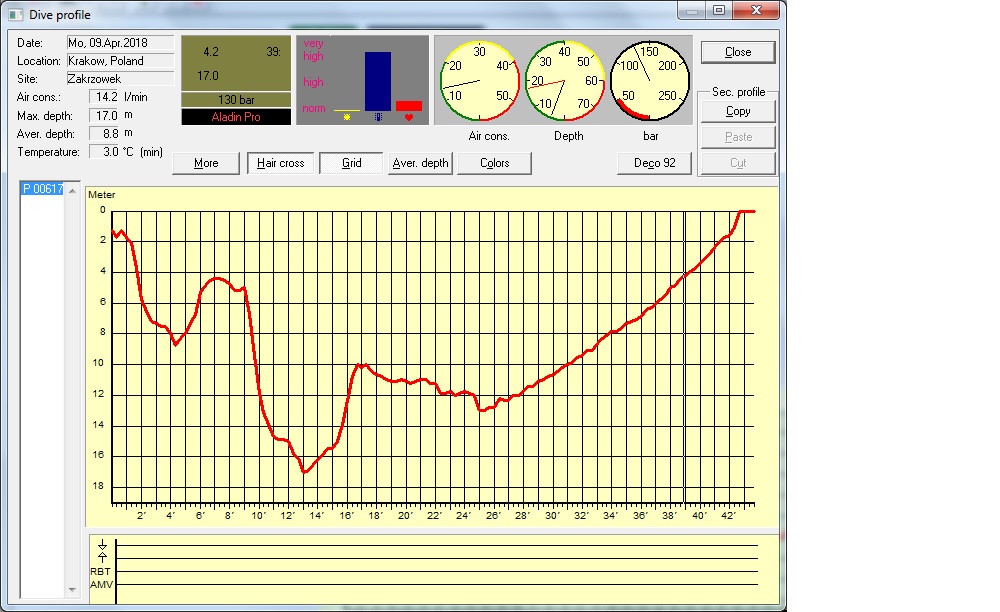
Task: Click the 130 bar pressure label
Action: click(x=236, y=99)
